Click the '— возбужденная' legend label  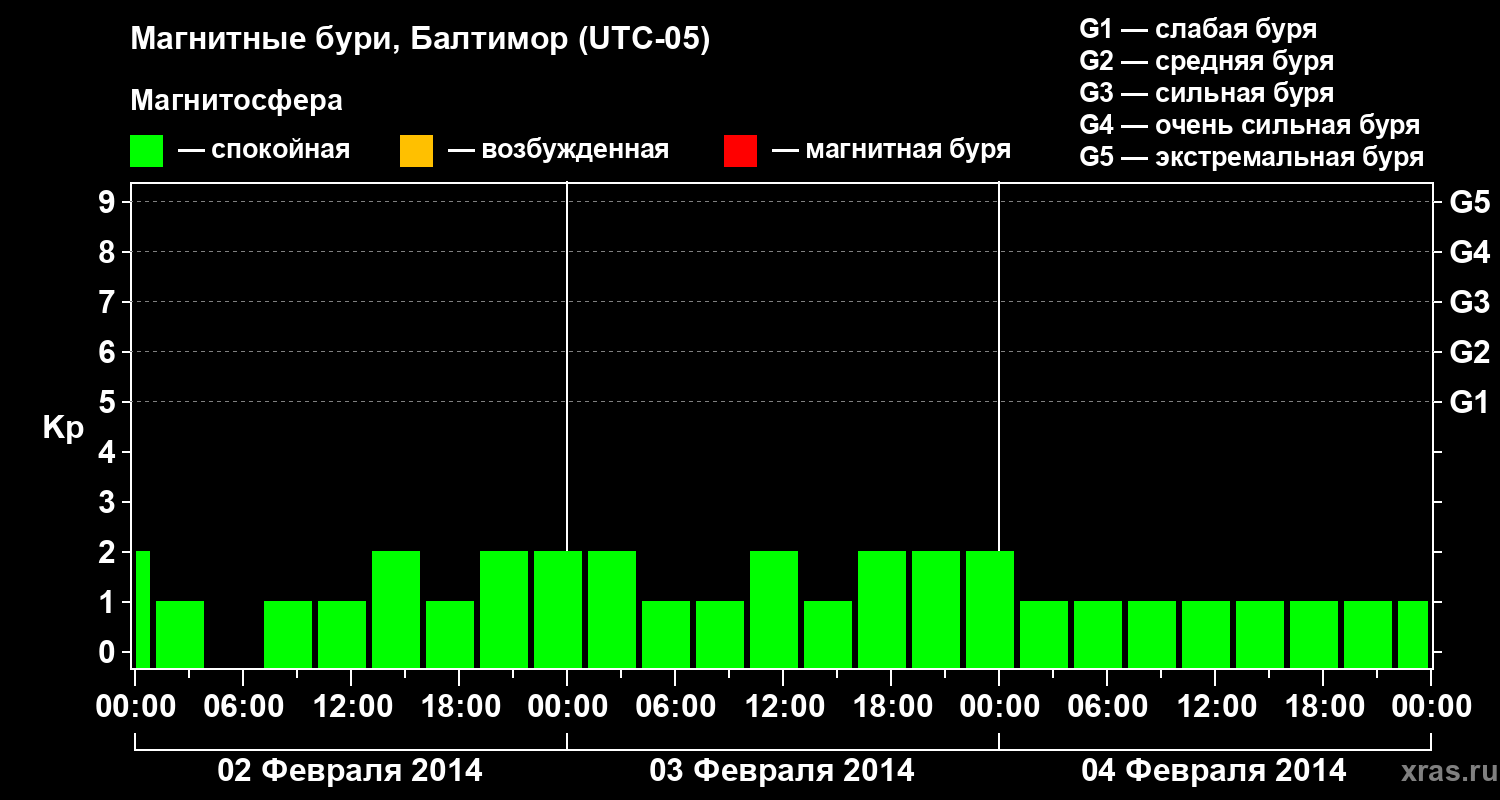tap(558, 151)
